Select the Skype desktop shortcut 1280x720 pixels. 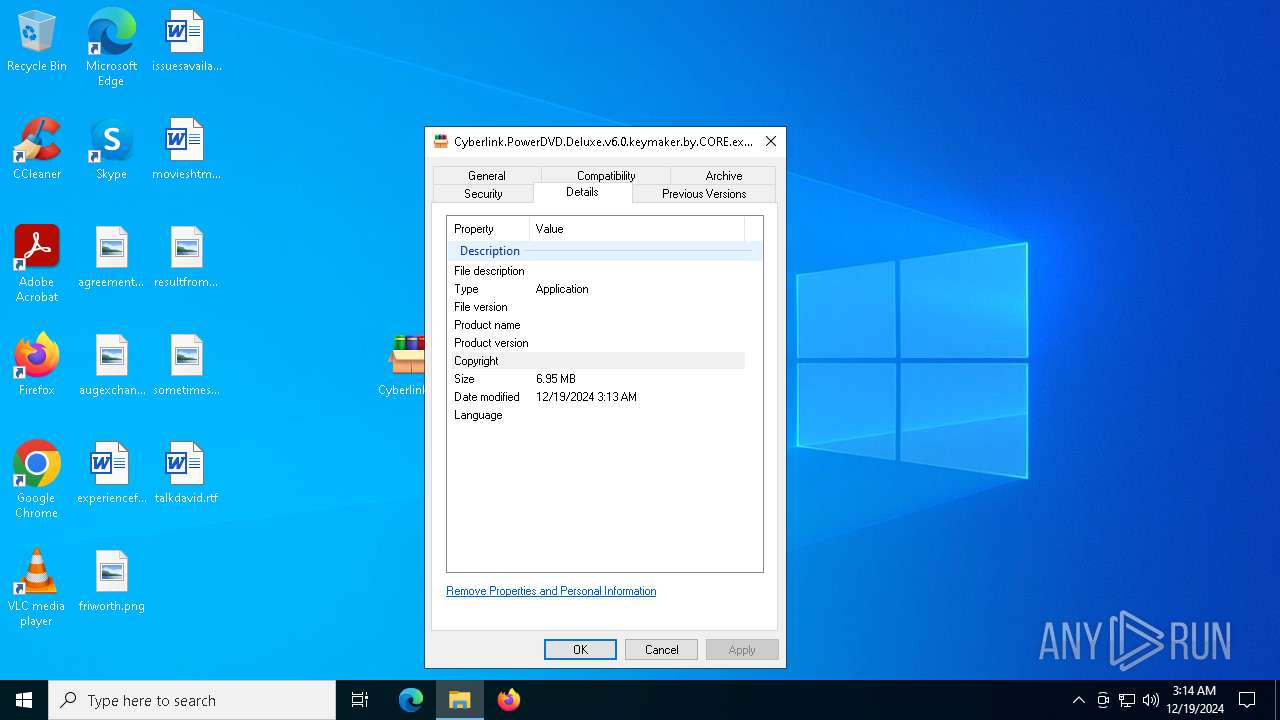click(x=111, y=150)
